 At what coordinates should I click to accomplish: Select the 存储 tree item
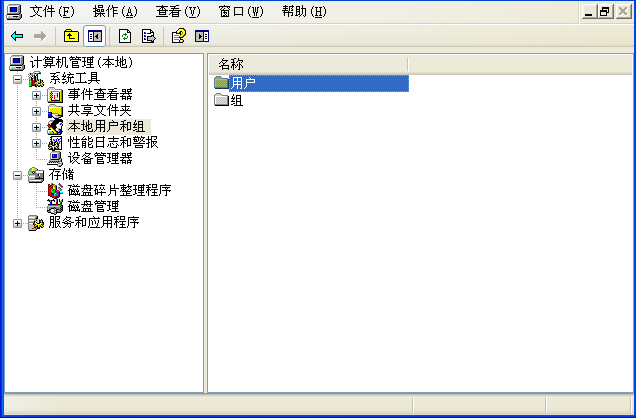click(61, 174)
